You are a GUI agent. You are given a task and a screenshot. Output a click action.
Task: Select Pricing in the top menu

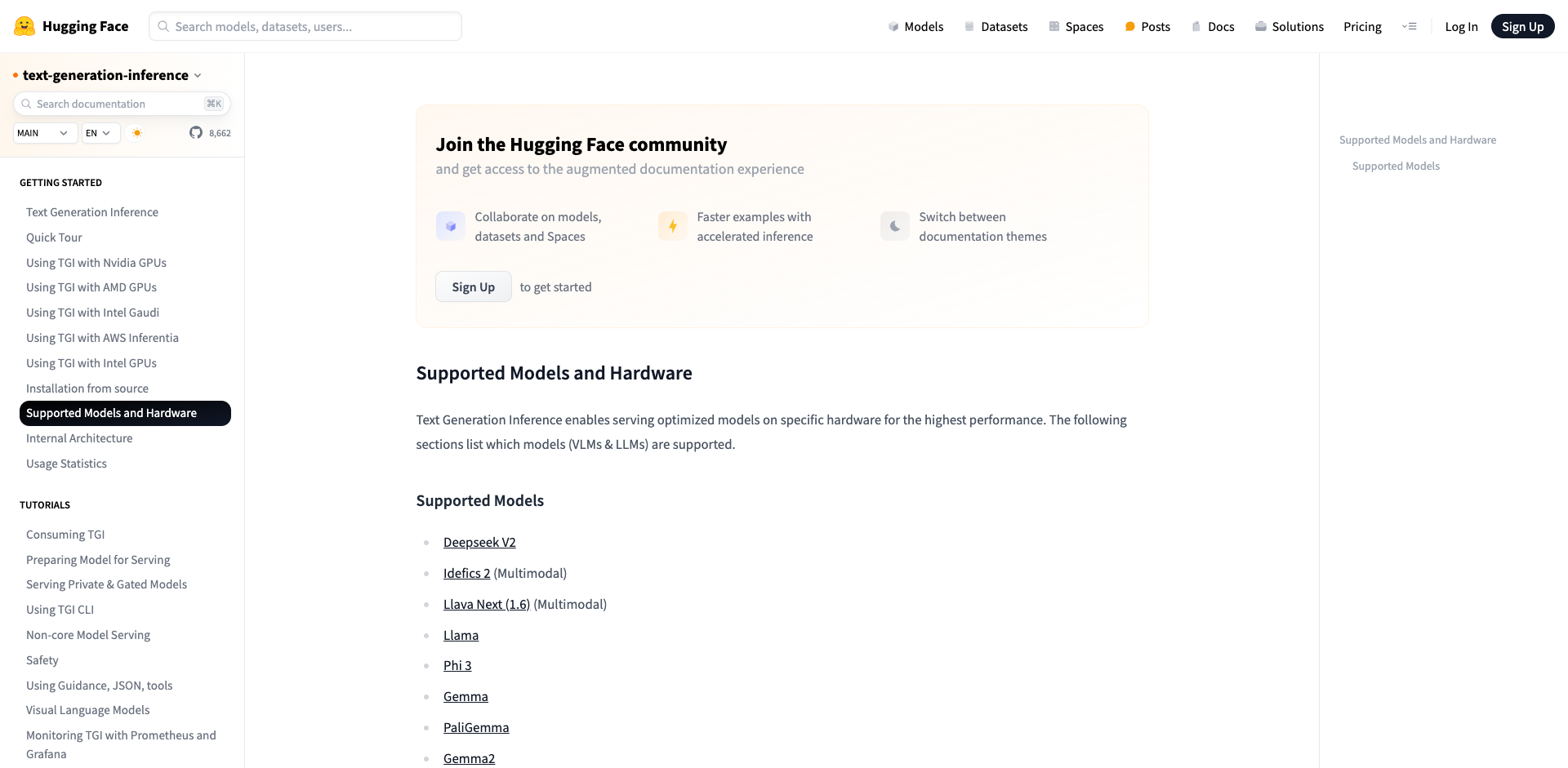point(1362,26)
